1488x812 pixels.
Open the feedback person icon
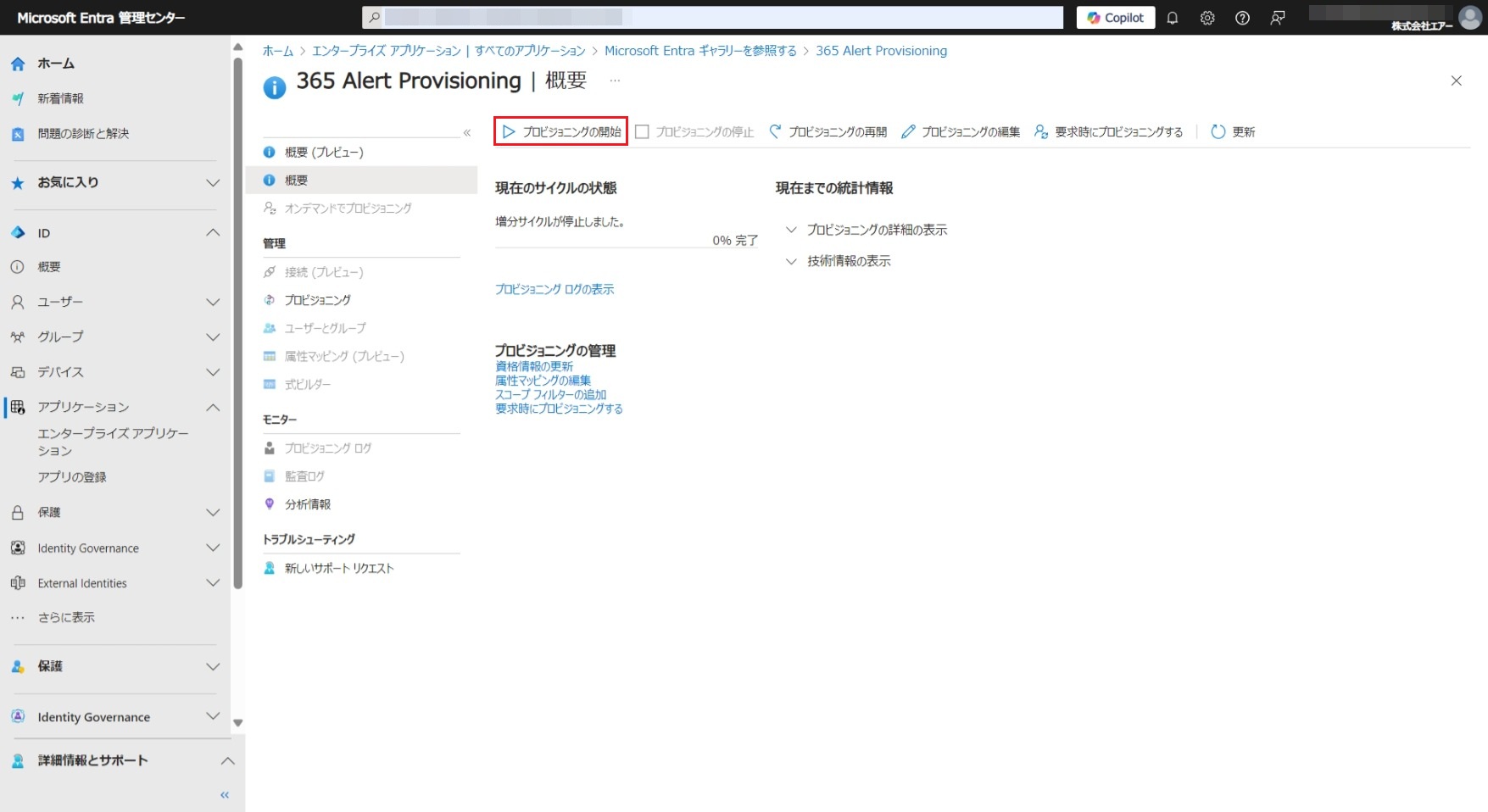tap(1278, 18)
